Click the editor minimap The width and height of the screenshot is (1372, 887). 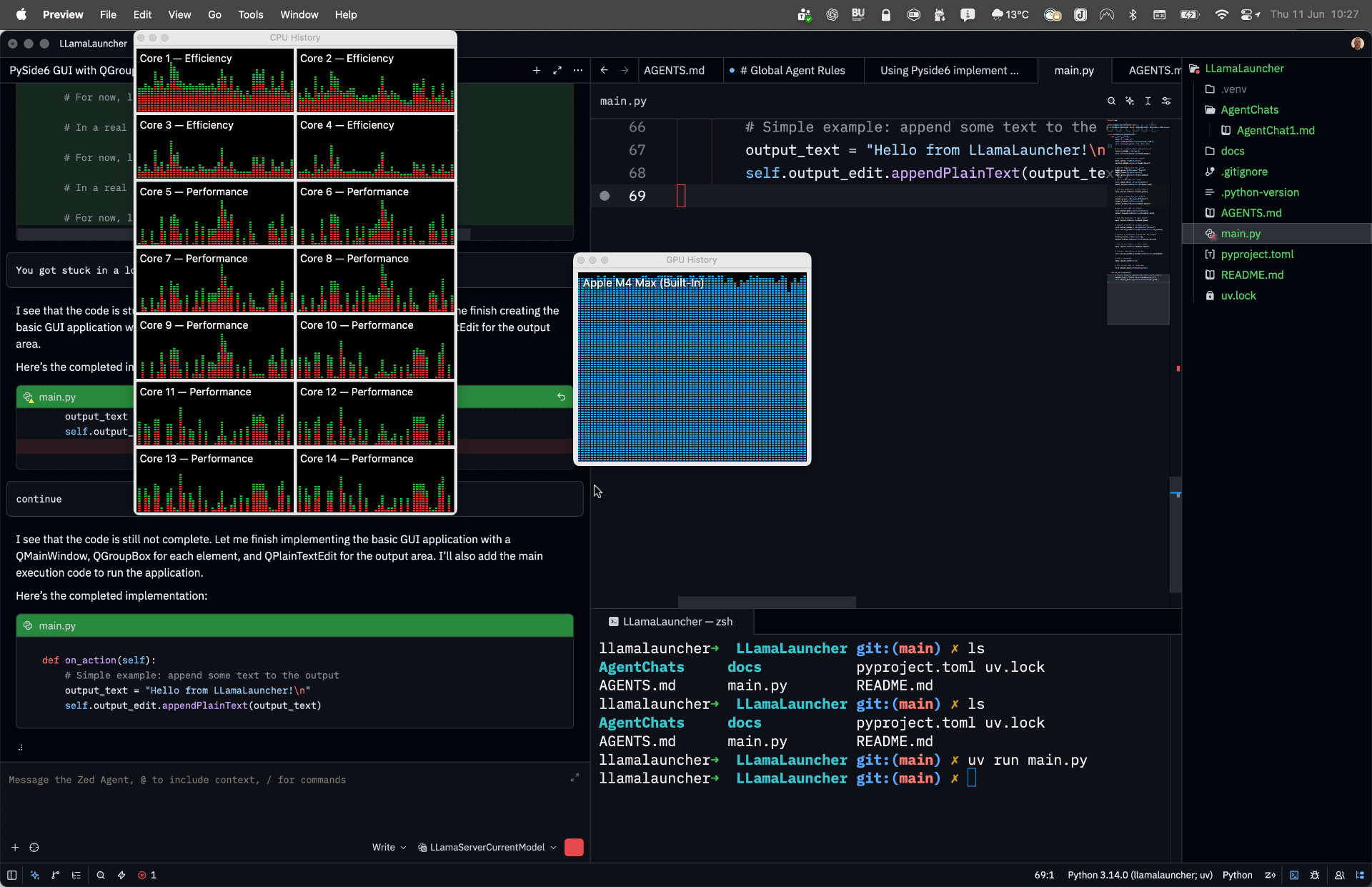(1138, 222)
